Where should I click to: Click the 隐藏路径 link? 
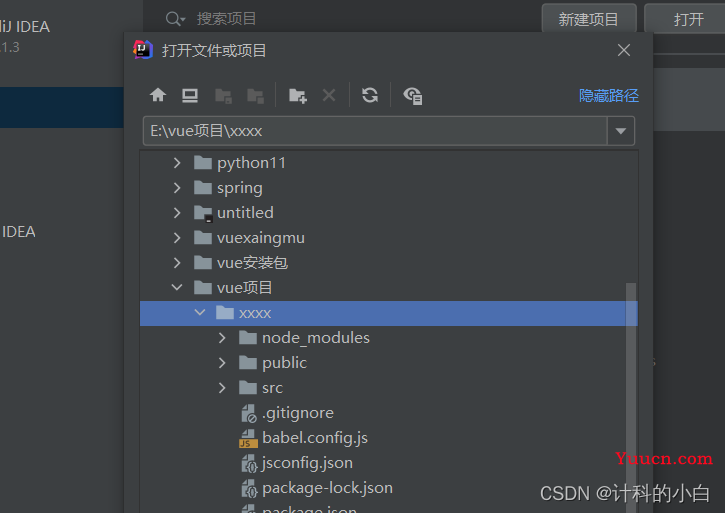pyautogui.click(x=609, y=95)
